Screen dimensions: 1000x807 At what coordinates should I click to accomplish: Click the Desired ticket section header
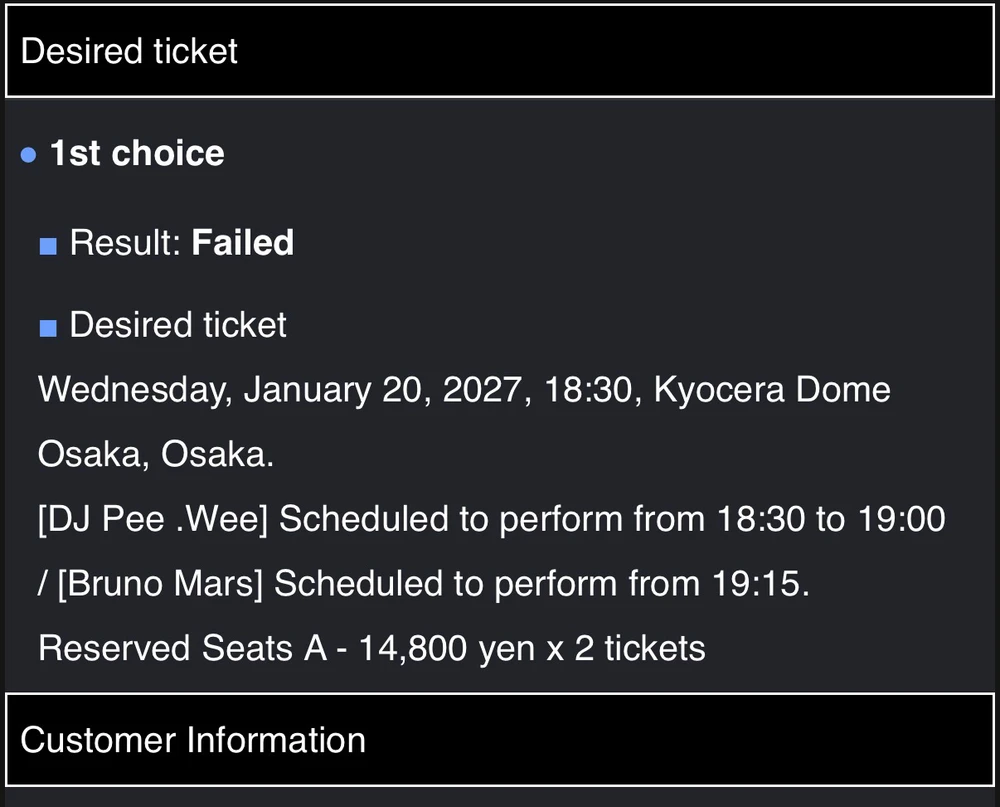click(499, 51)
